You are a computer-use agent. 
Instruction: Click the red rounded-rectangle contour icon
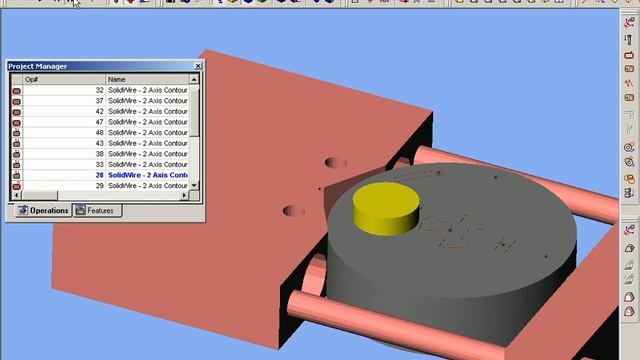pyautogui.click(x=629, y=55)
